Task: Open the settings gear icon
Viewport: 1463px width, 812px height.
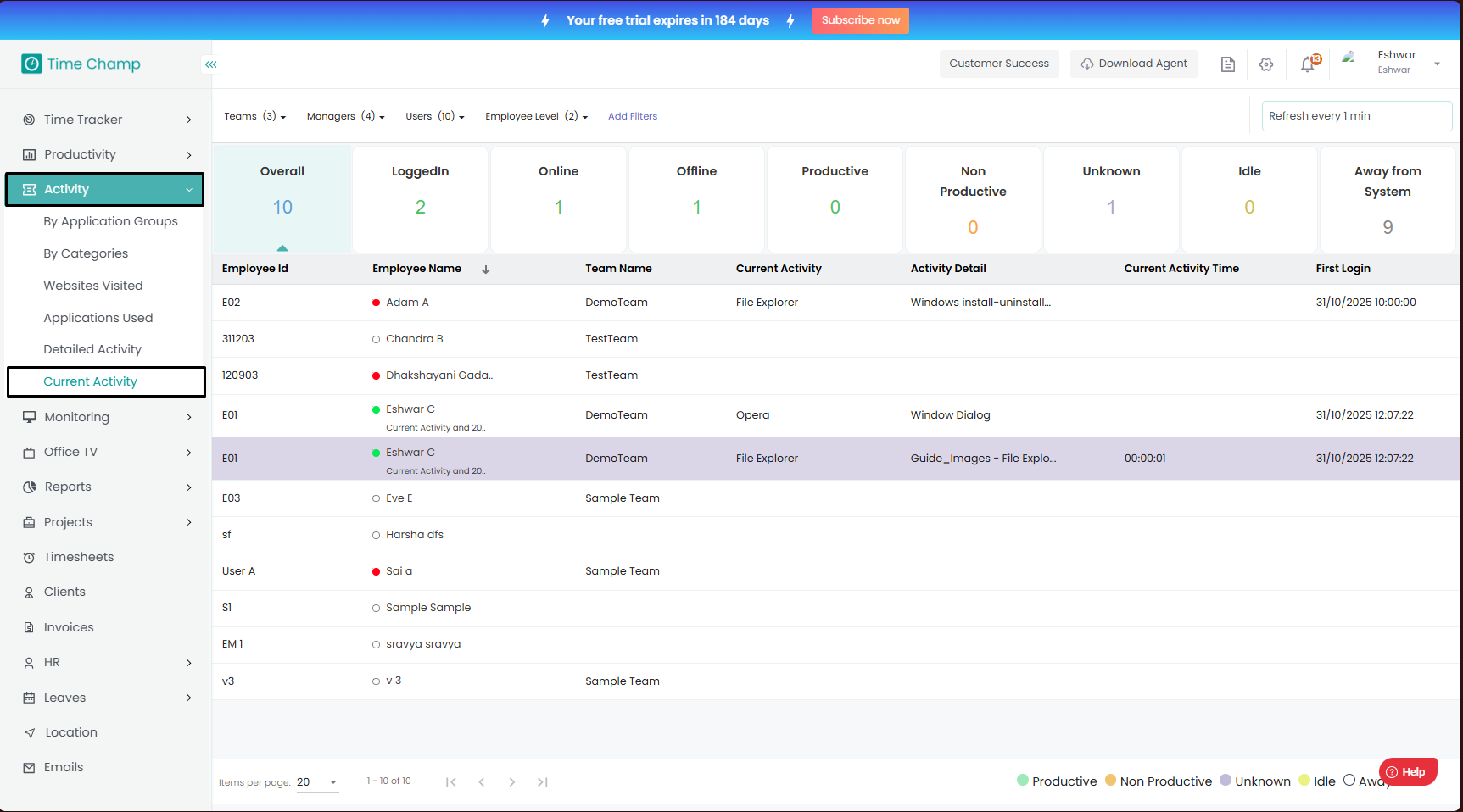Action: (x=1265, y=64)
